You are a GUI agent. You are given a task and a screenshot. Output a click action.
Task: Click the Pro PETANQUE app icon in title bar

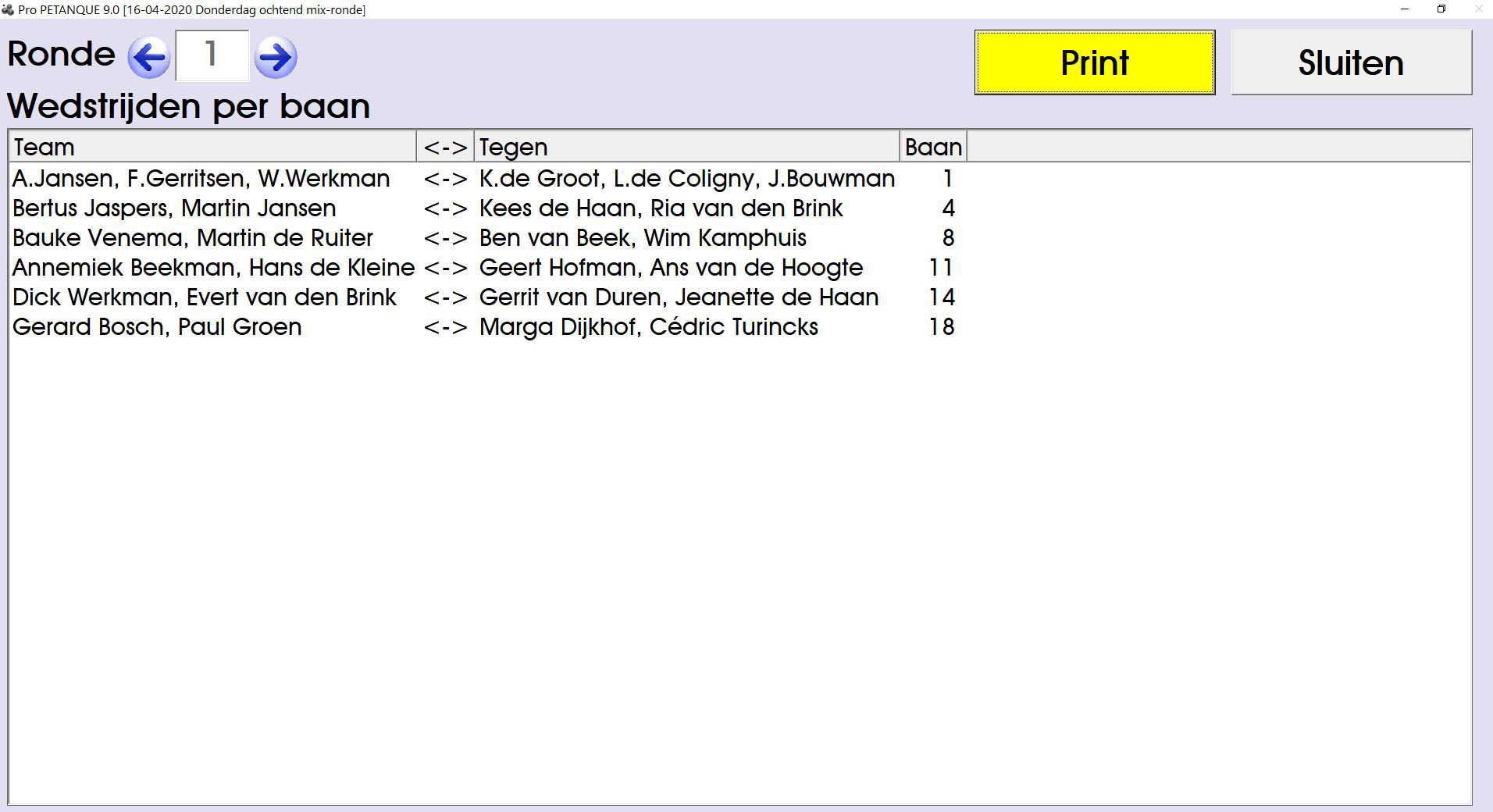pos(8,9)
